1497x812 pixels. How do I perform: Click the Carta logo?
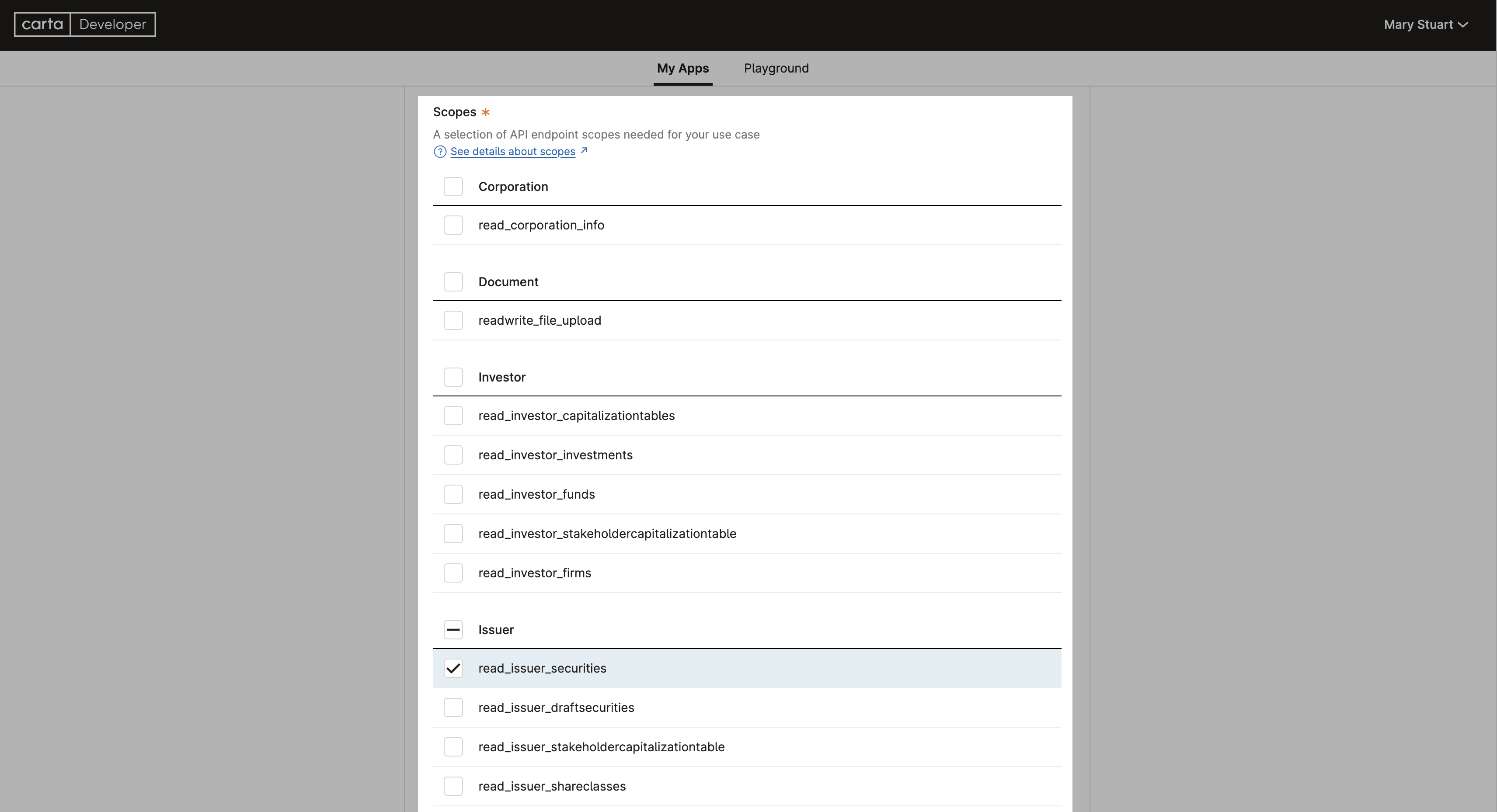(42, 24)
